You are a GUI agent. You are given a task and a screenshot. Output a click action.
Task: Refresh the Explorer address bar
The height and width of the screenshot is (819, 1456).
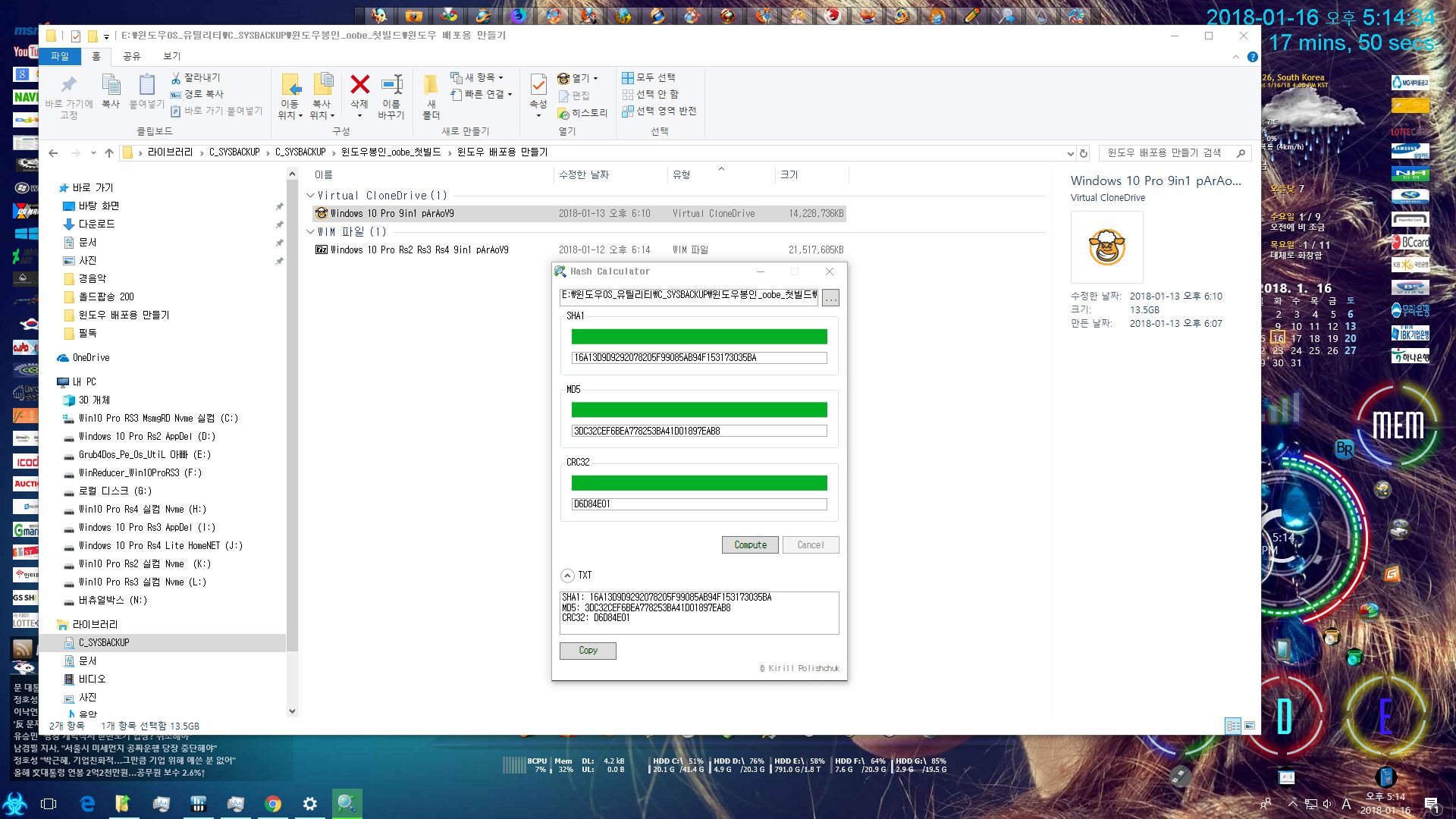tap(1084, 153)
